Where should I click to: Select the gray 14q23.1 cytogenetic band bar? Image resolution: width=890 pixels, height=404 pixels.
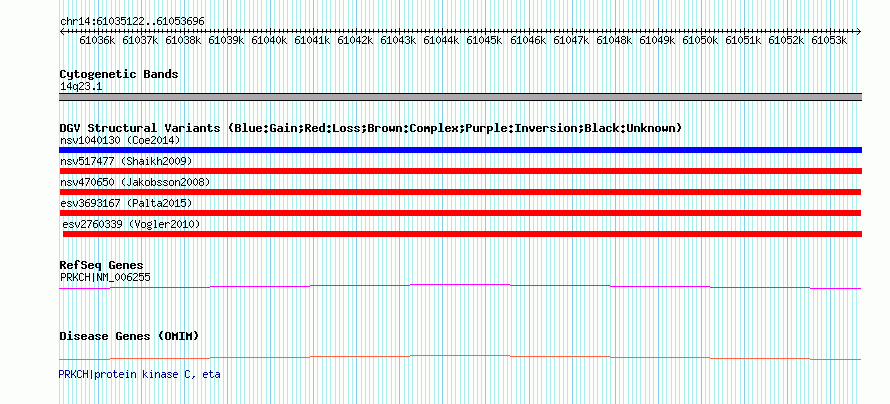coord(460,97)
